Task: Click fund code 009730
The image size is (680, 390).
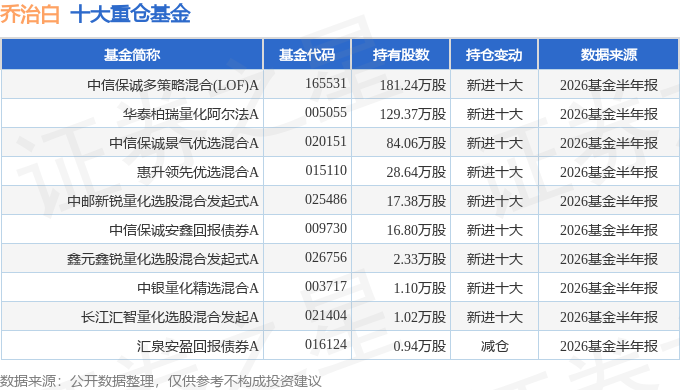Action: 326,228
